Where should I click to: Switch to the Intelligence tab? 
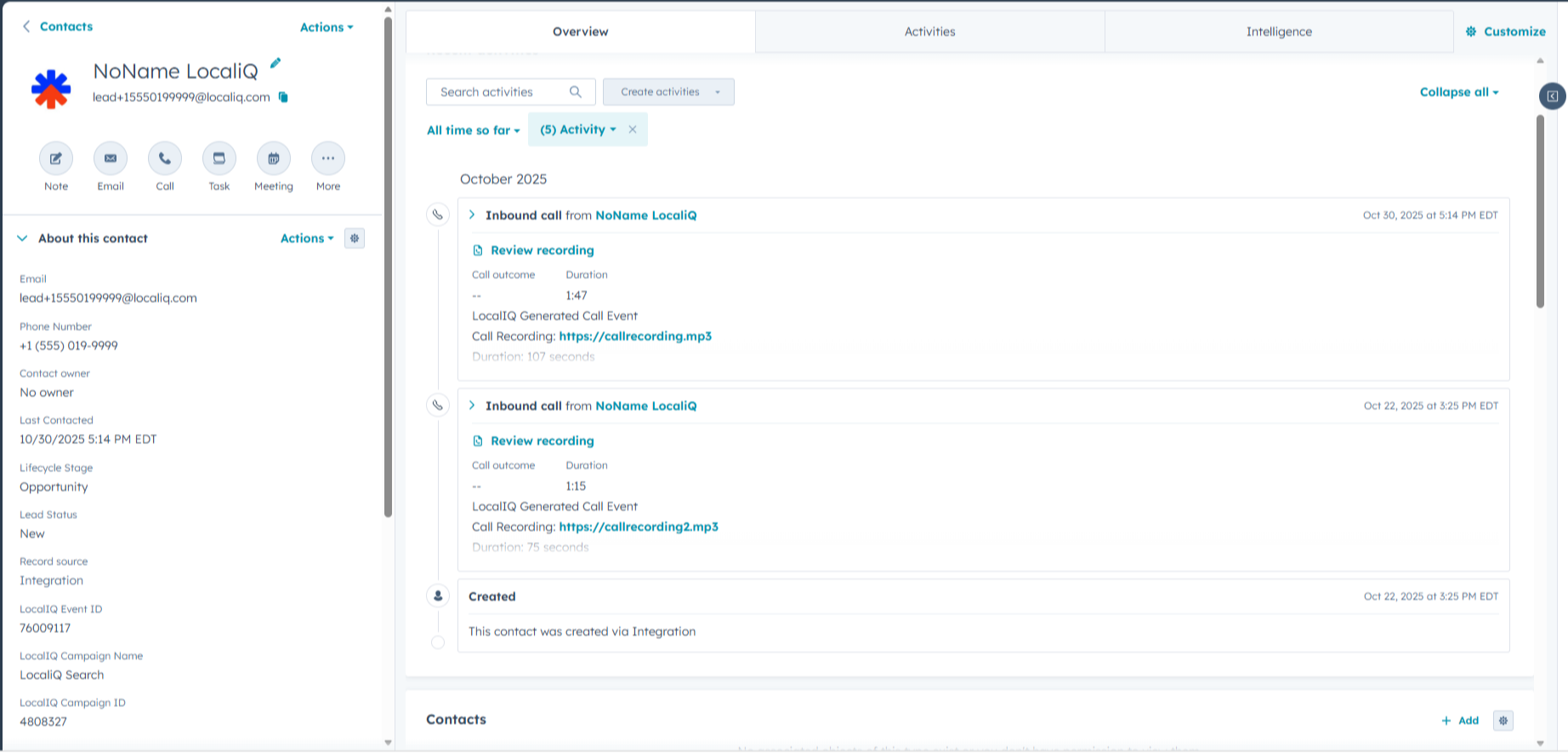click(1279, 31)
